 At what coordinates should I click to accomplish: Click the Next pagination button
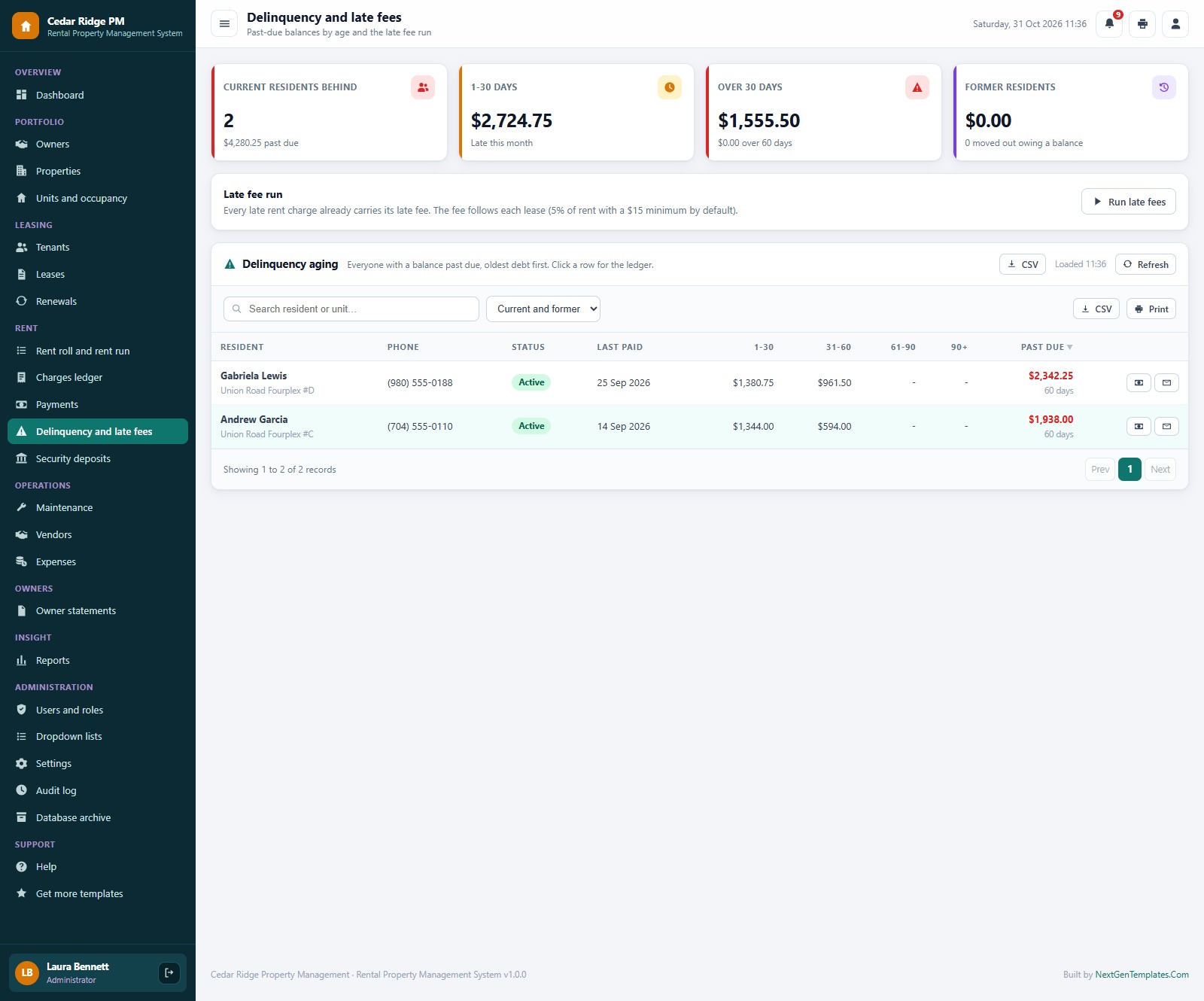[1160, 470]
